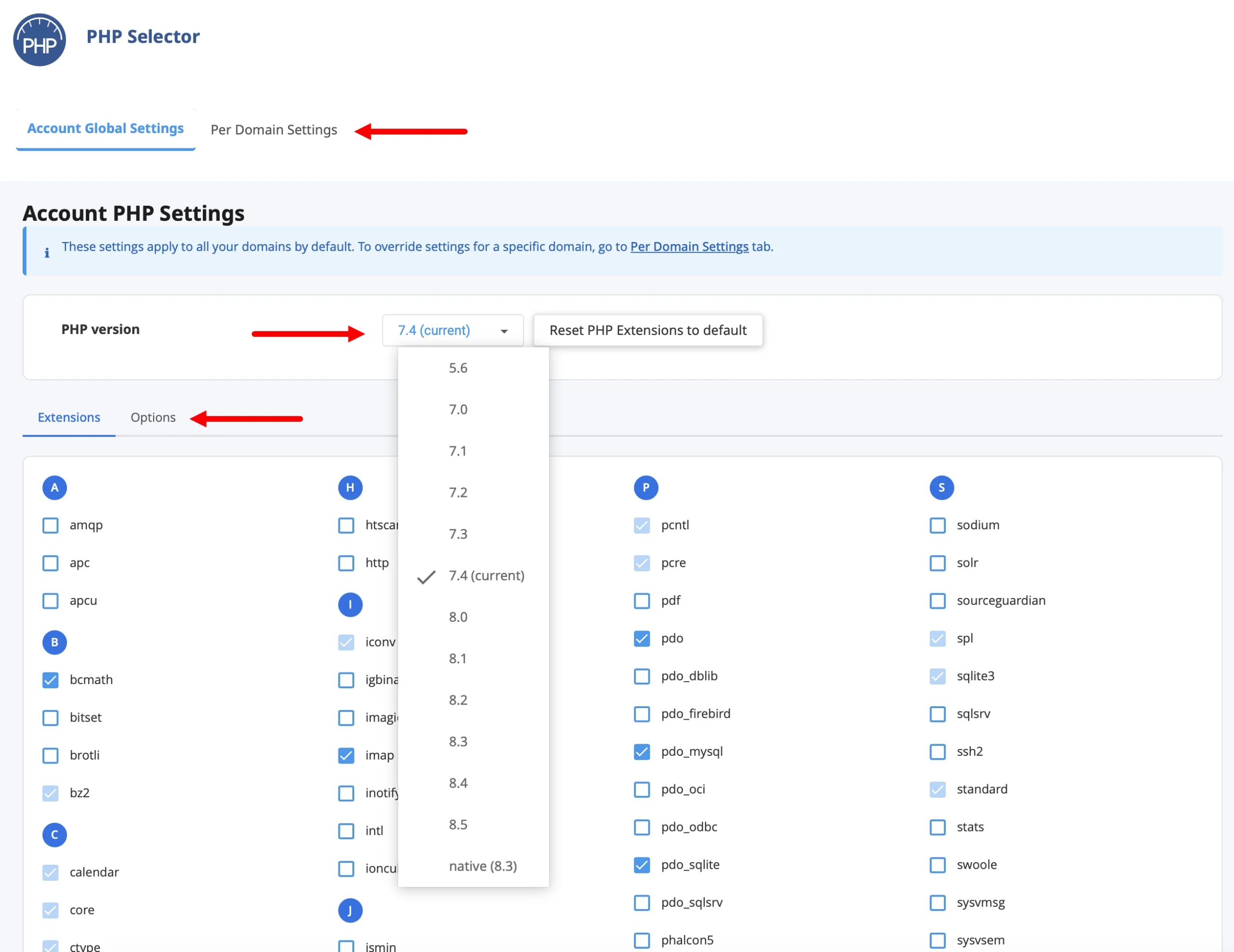This screenshot has height=952, width=1234.
Task: Choose PHP version 7.0 from list
Action: point(473,410)
